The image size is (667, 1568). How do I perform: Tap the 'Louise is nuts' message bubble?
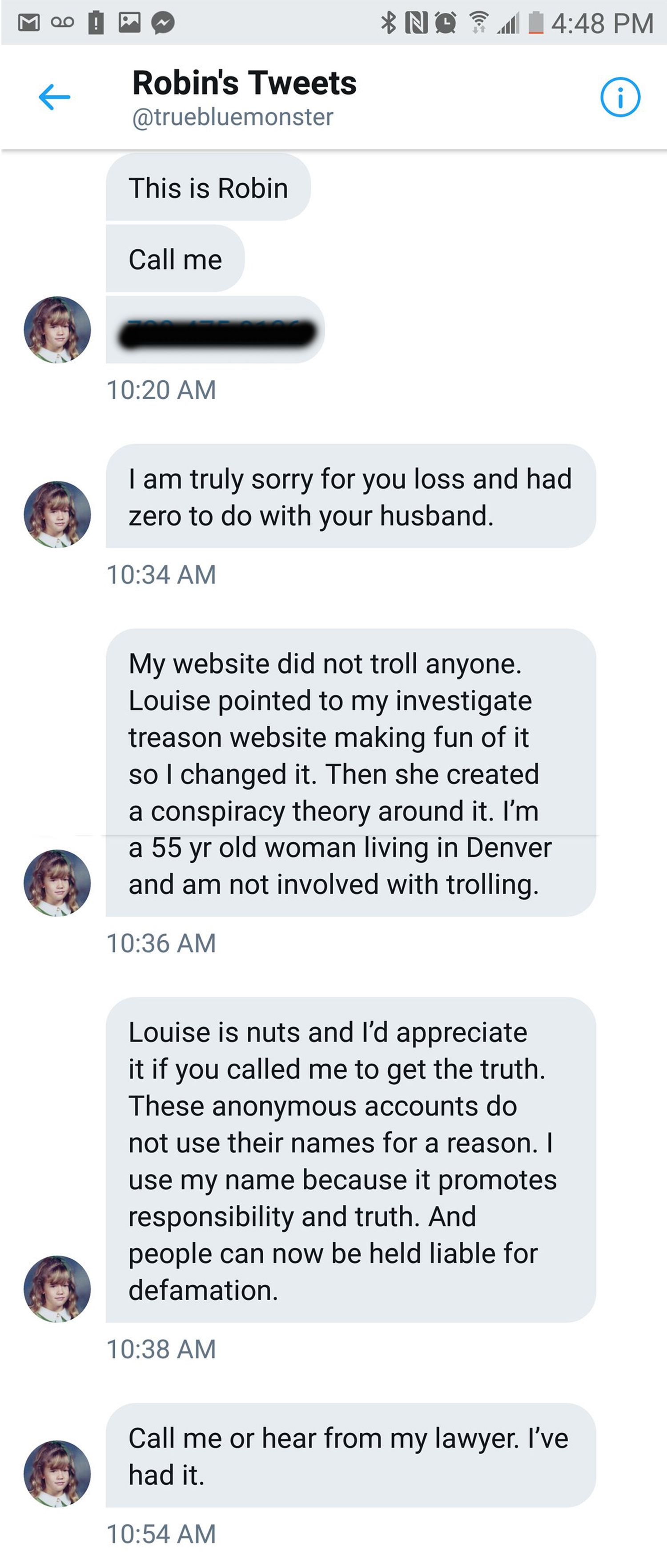pyautogui.click(x=350, y=1160)
